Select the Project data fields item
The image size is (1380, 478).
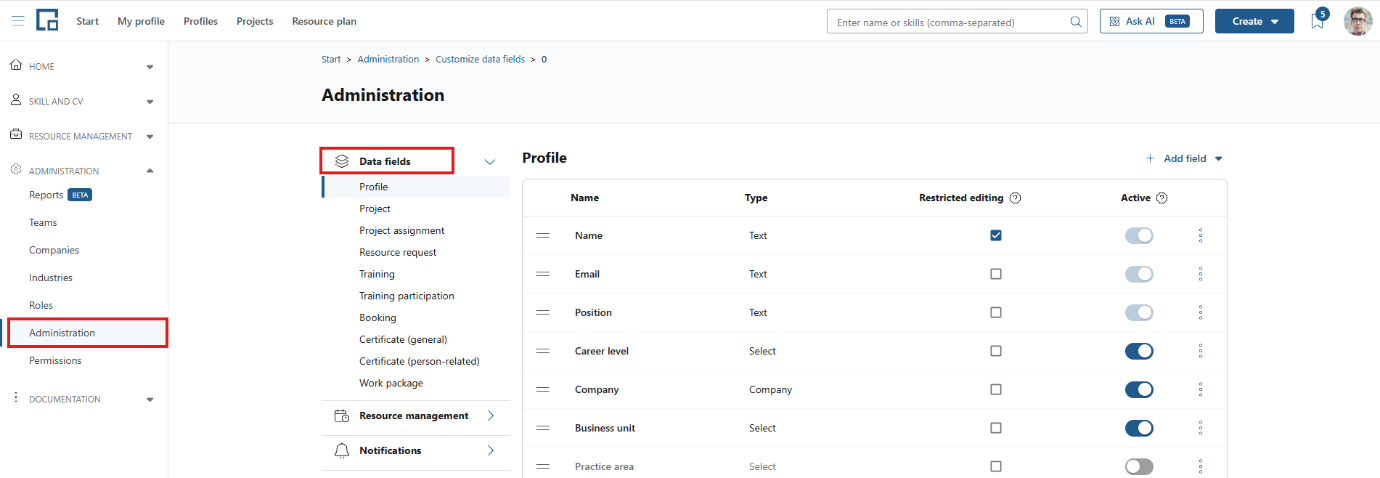pos(375,209)
